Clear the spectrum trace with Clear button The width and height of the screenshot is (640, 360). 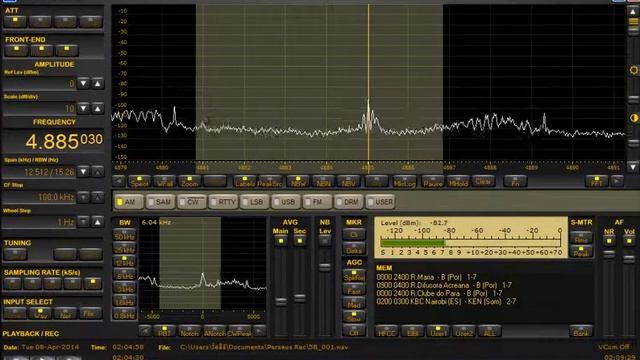coord(483,181)
